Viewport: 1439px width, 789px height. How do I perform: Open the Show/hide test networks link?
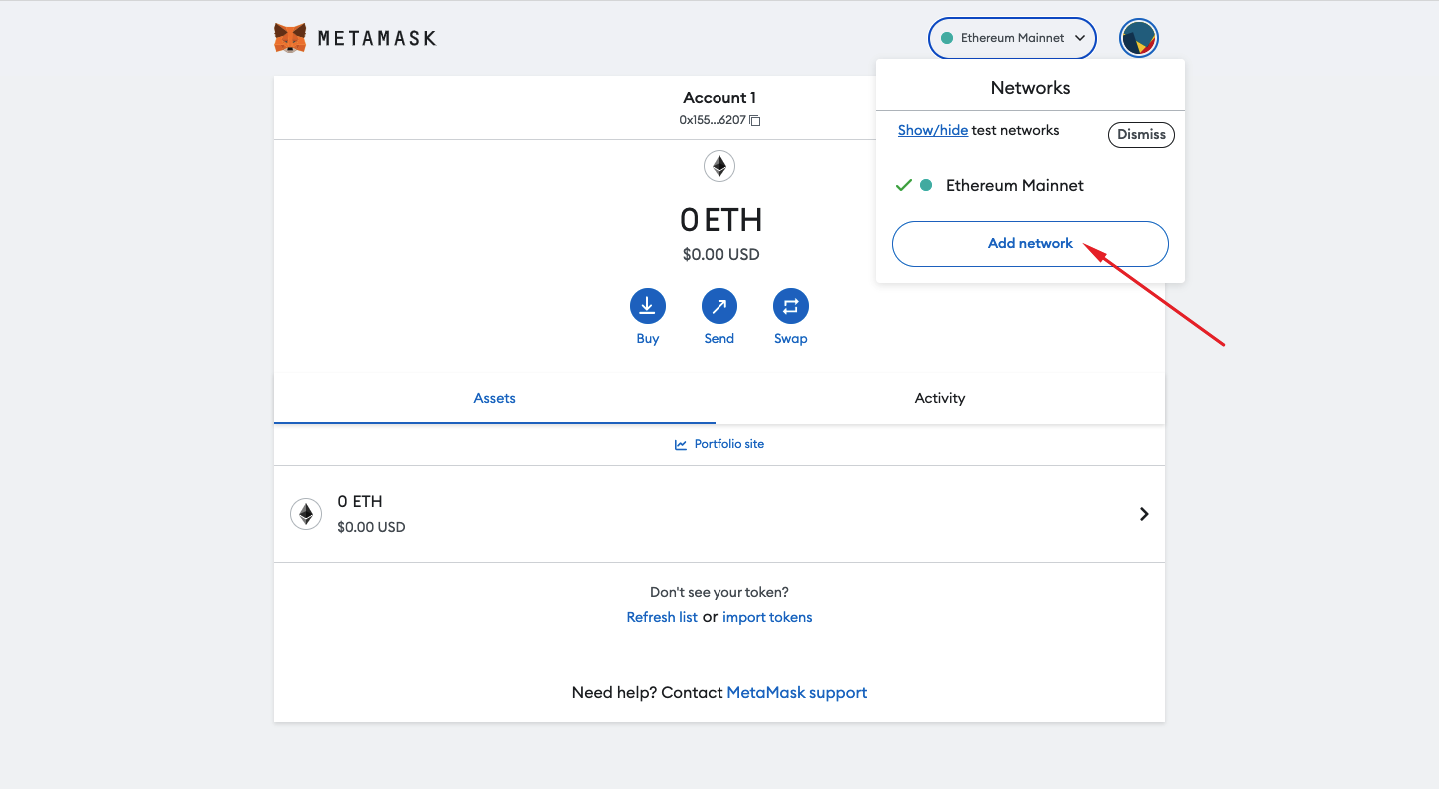933,130
